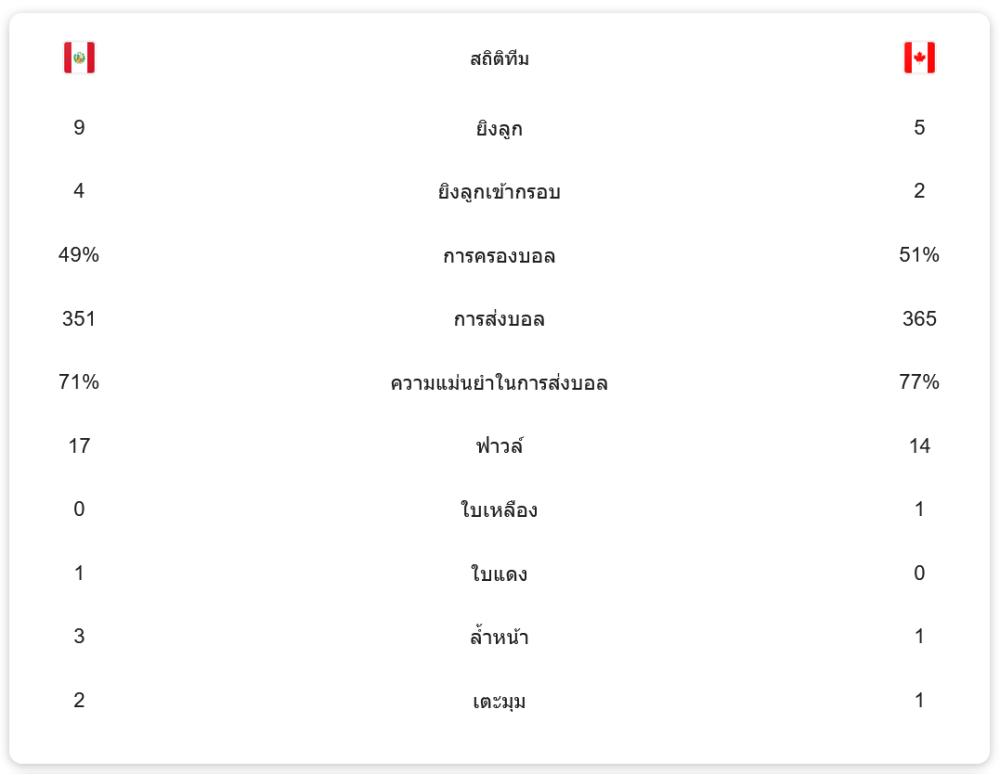Screen dimensions: 1000x774
Task: Click the Peru flag icon
Action: 79,58
